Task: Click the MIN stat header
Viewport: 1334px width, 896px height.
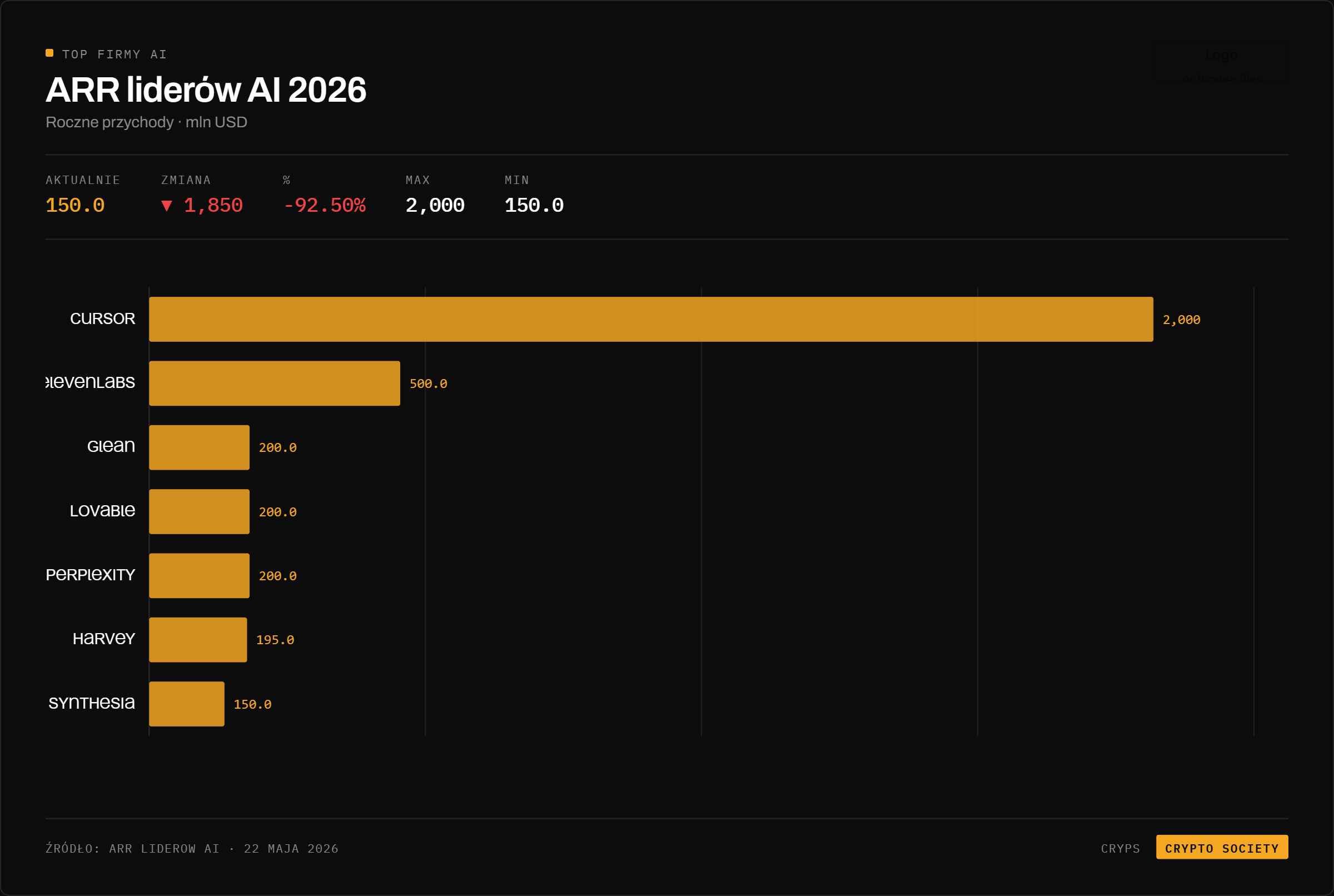Action: click(x=517, y=180)
